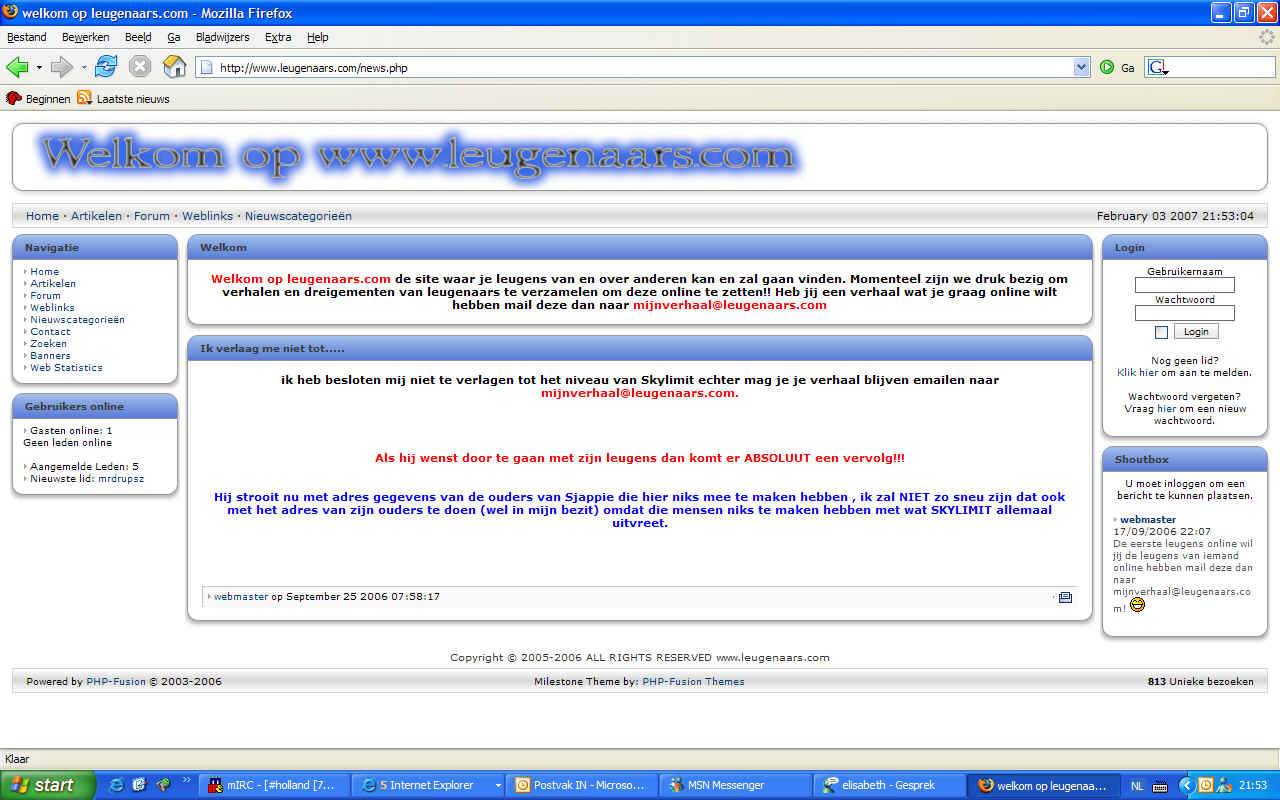
Task: Go to the home page icon
Action: tap(174, 67)
